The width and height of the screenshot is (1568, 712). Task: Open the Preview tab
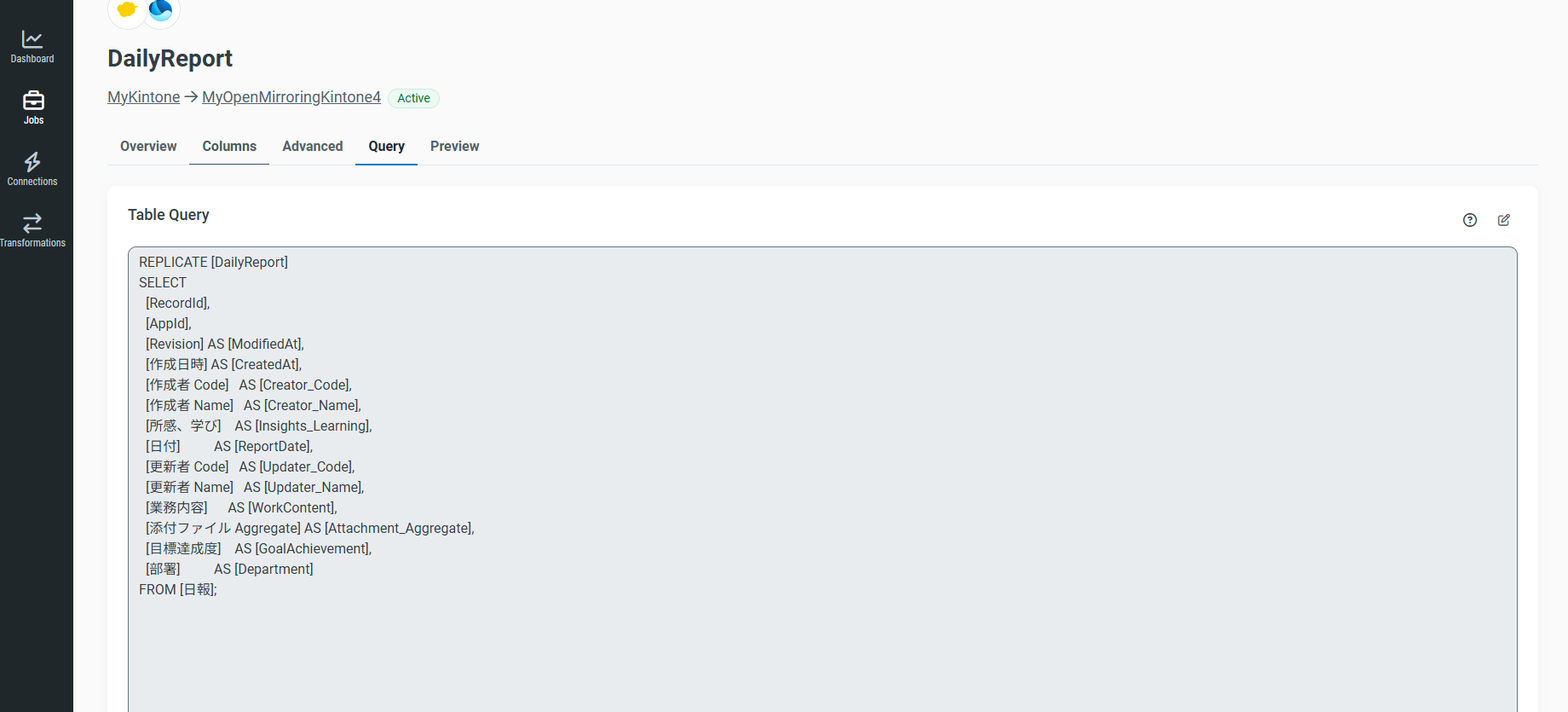pyautogui.click(x=454, y=147)
